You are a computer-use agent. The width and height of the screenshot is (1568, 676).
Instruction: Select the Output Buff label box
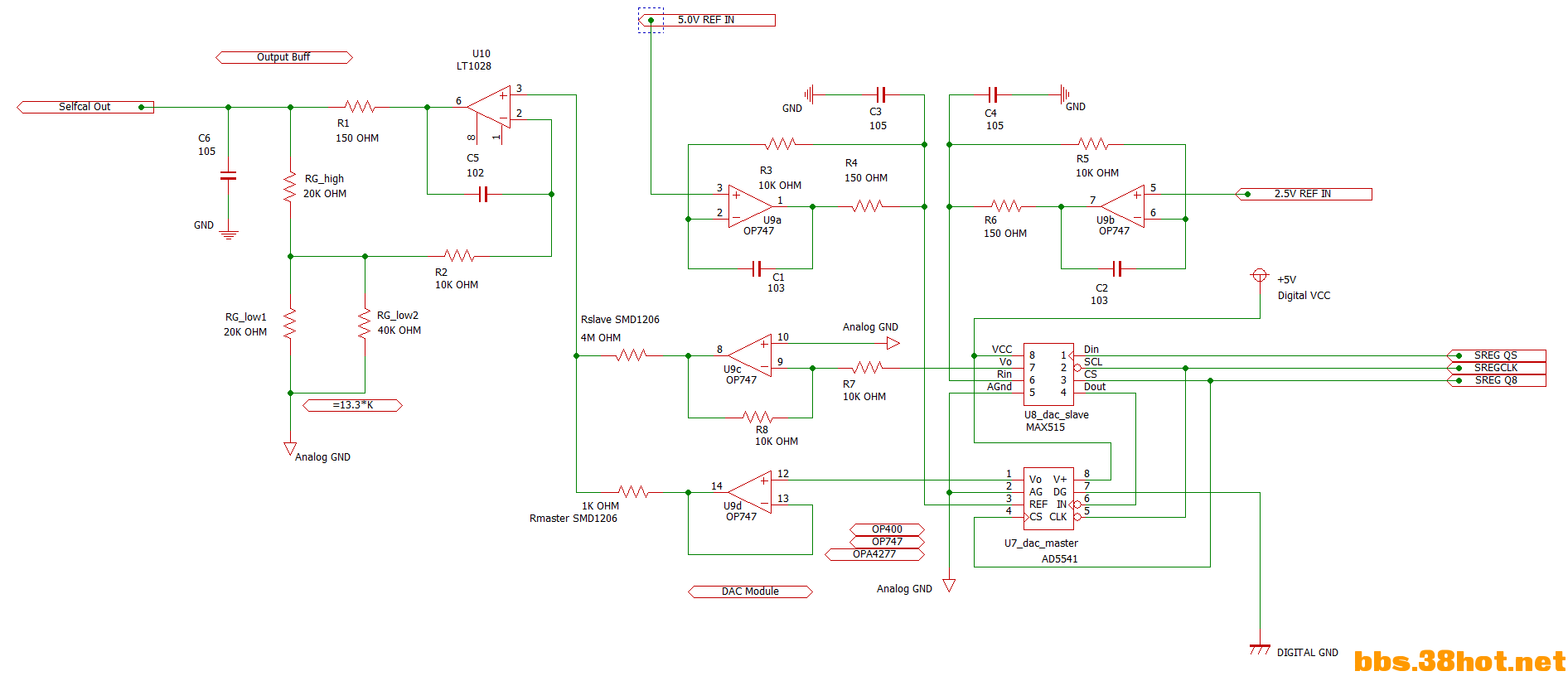(284, 57)
